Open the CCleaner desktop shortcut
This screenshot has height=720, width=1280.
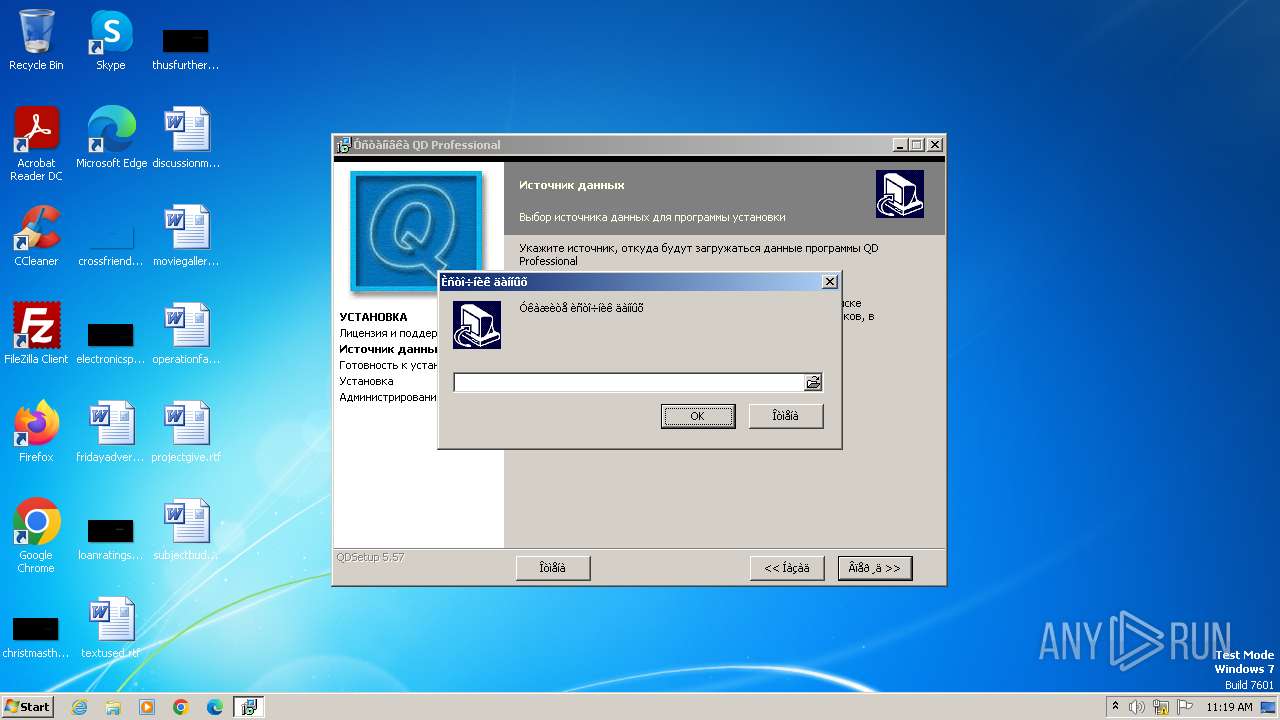tap(36, 236)
